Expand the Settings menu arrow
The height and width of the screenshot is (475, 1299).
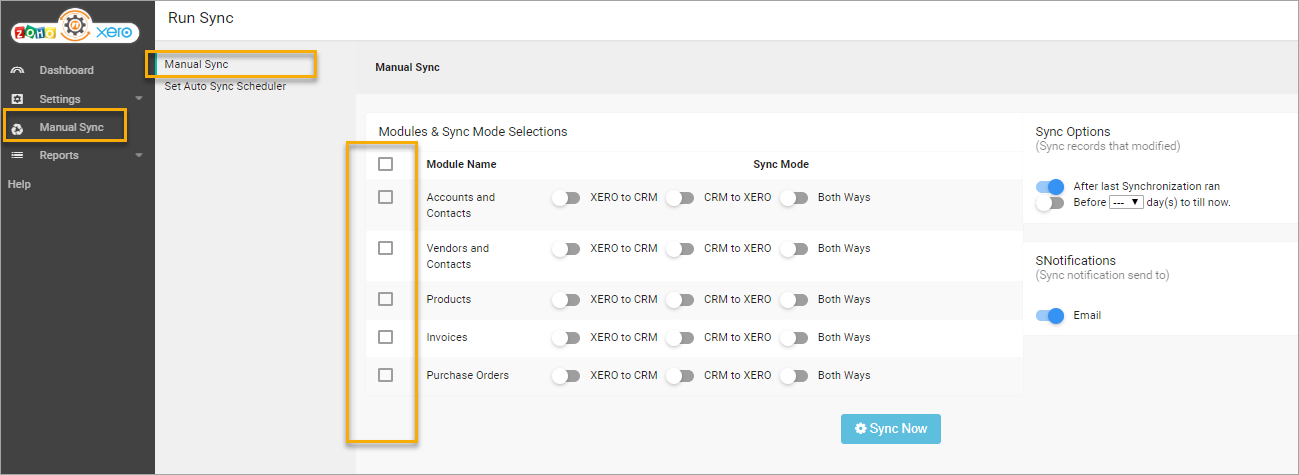[139, 99]
